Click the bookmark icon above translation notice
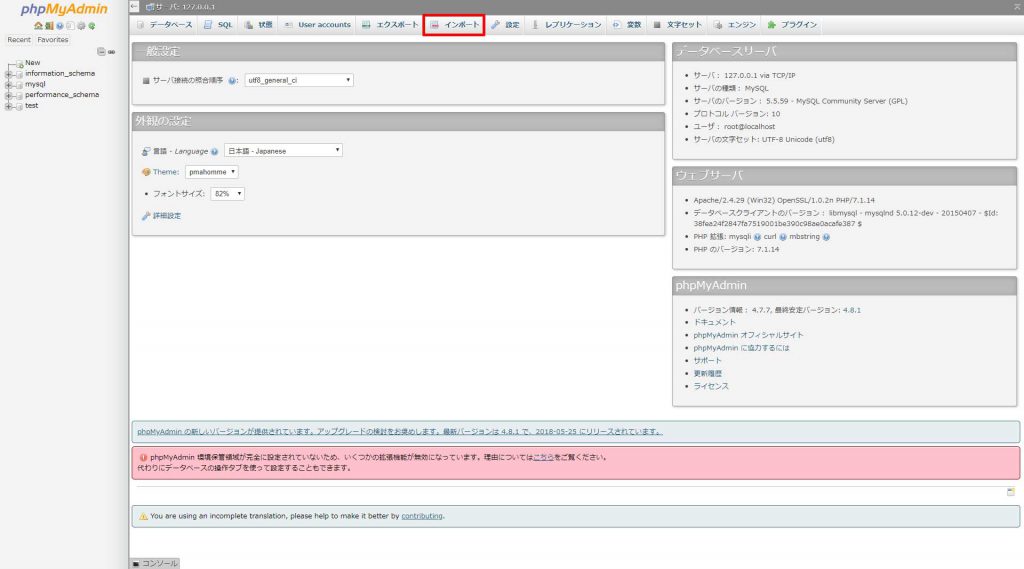 1010,491
